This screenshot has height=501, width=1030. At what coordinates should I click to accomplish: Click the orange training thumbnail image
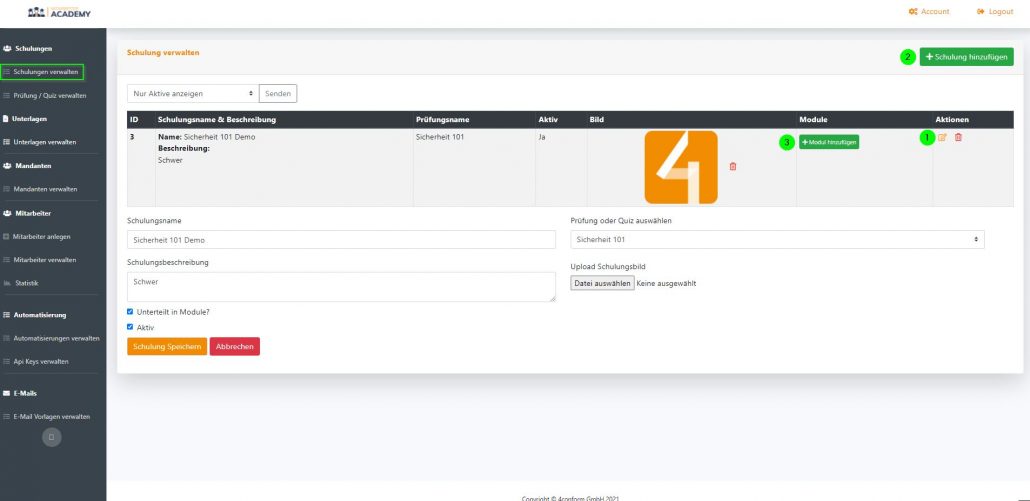click(680, 167)
